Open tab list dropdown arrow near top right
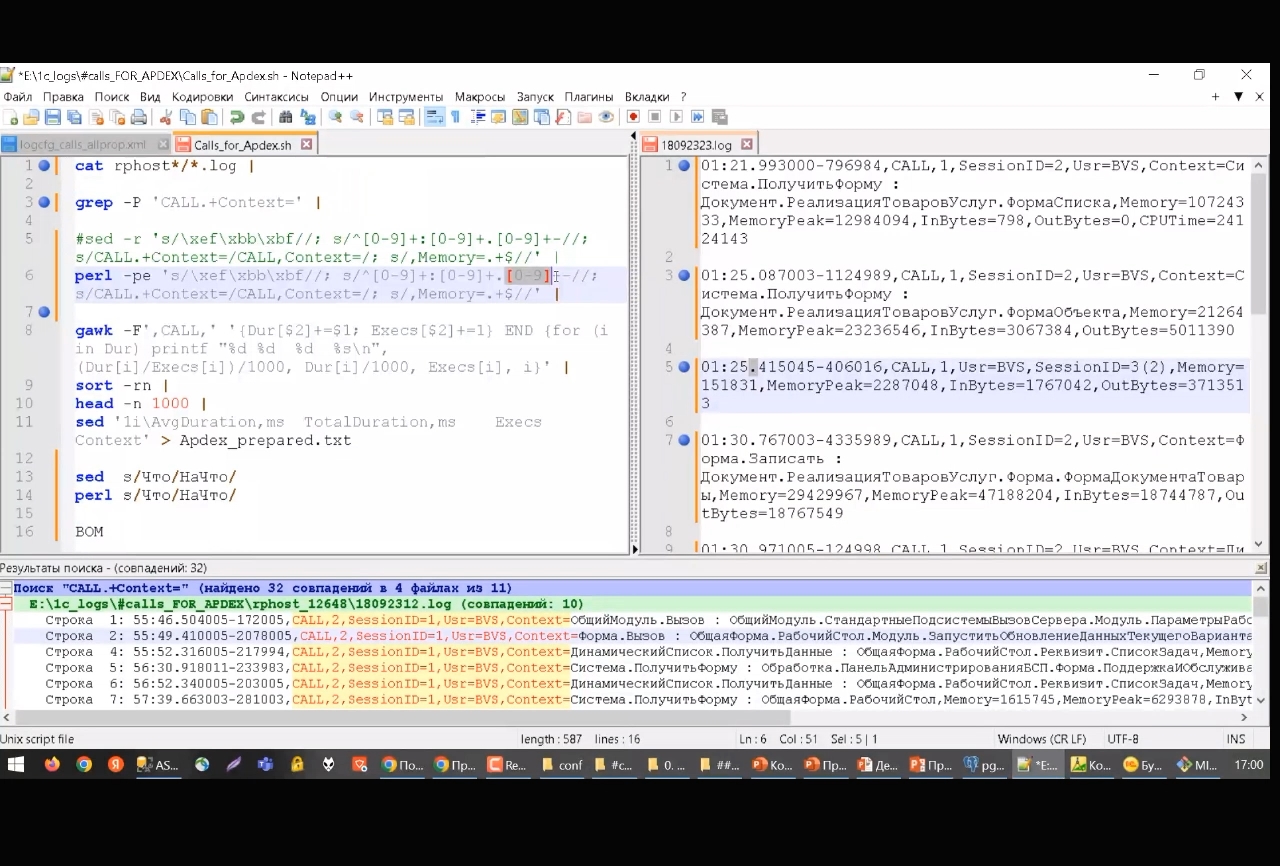1280x866 pixels. coord(1238,97)
